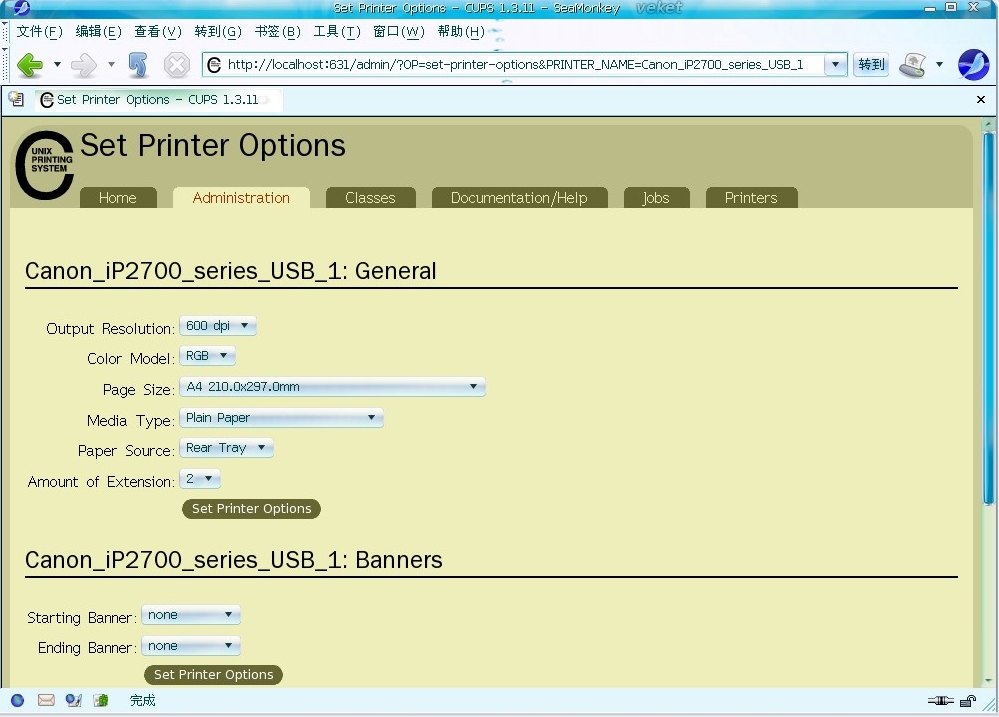Viewport: 999px width, 717px height.
Task: Click the CUPS Unix Printing System logo
Action: pyautogui.click(x=45, y=165)
